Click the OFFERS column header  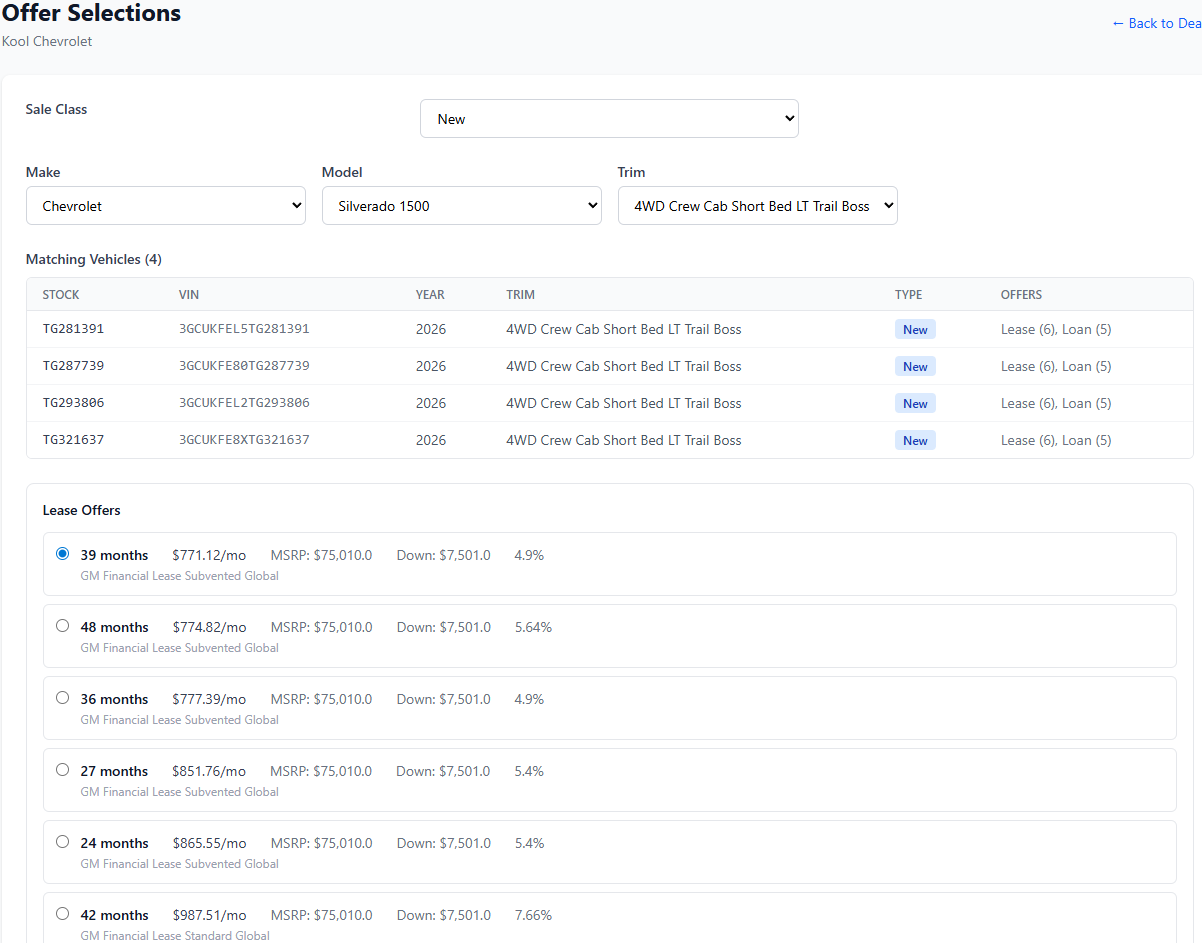[x=1021, y=295]
